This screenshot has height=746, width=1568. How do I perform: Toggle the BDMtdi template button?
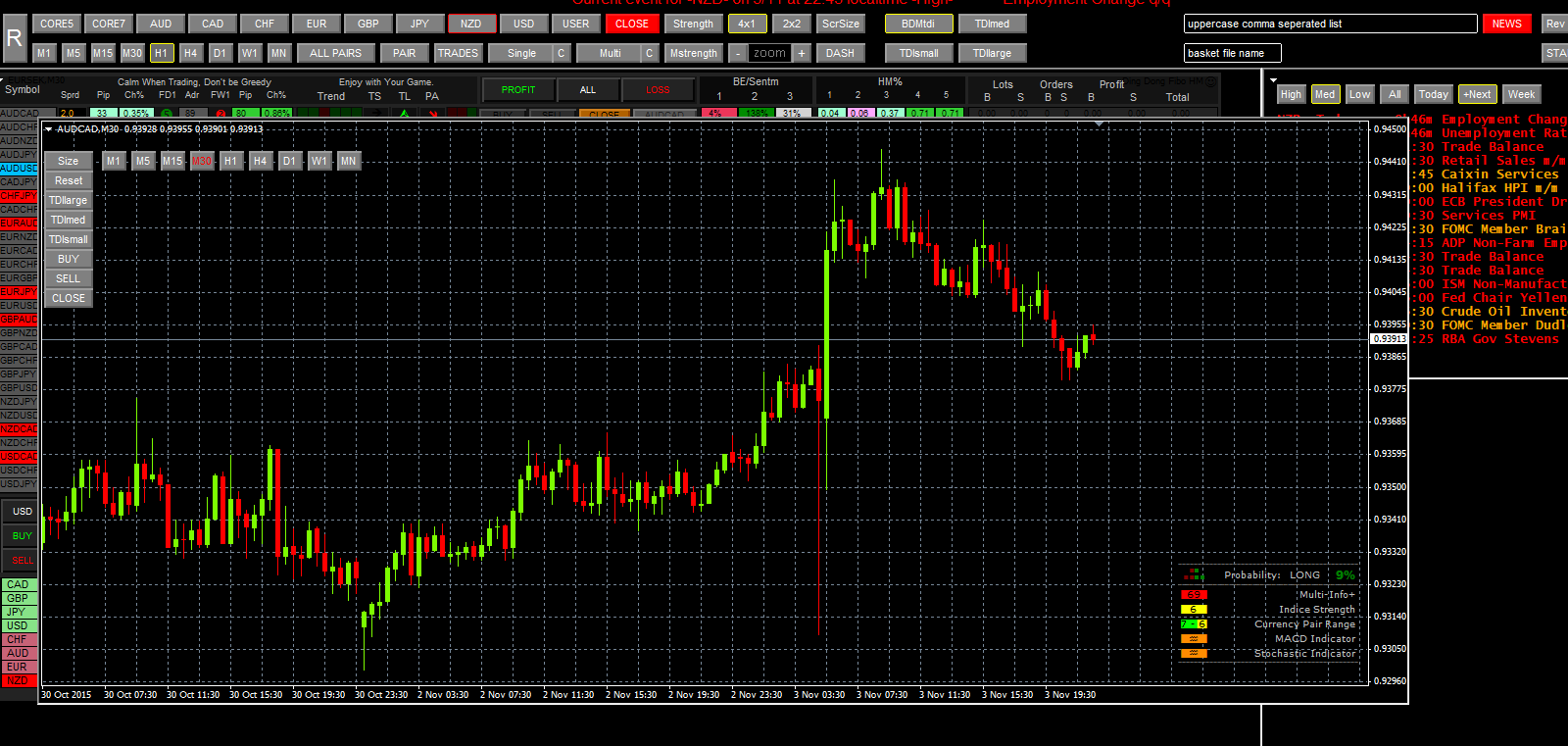(x=918, y=24)
